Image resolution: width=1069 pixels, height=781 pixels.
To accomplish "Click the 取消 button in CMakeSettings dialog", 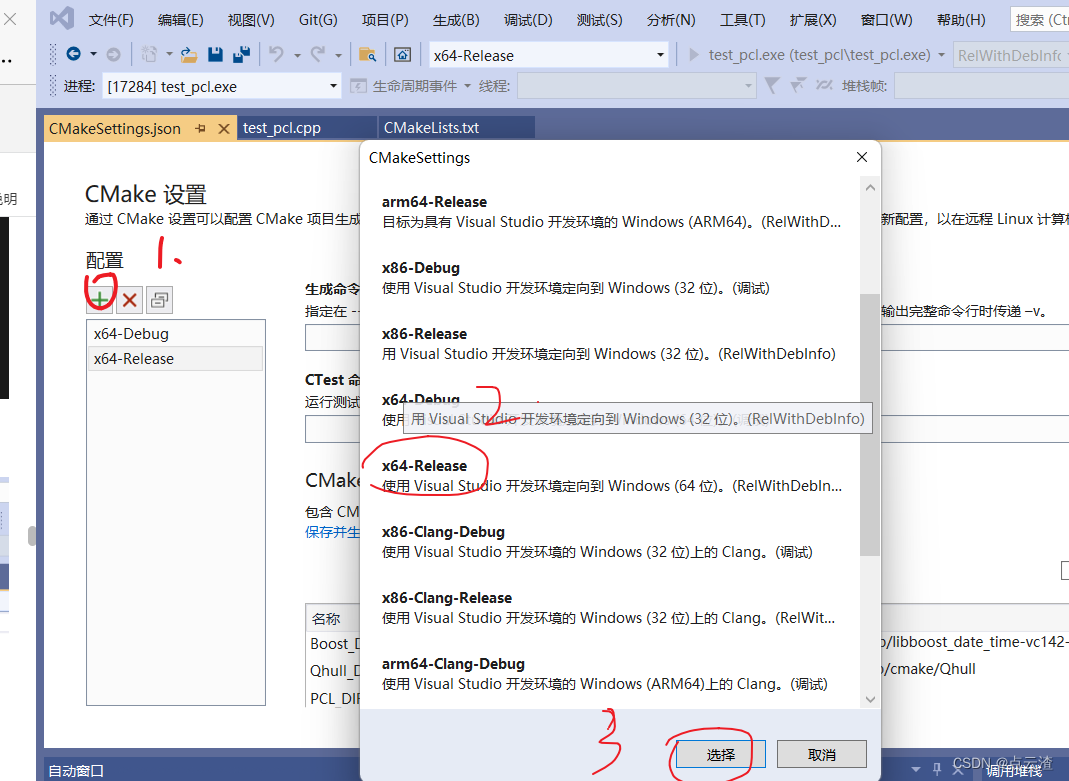I will pyautogui.click(x=822, y=754).
